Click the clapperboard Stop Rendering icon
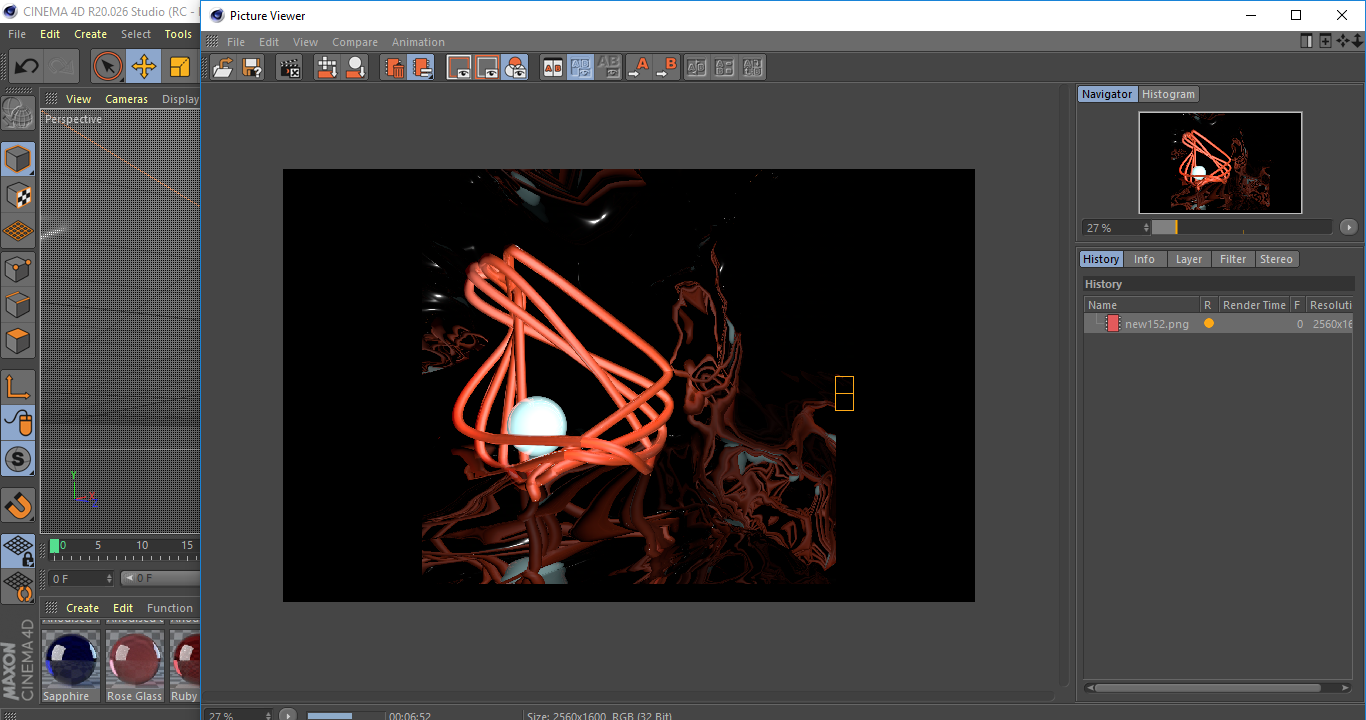The width and height of the screenshot is (1366, 720). (x=289, y=67)
